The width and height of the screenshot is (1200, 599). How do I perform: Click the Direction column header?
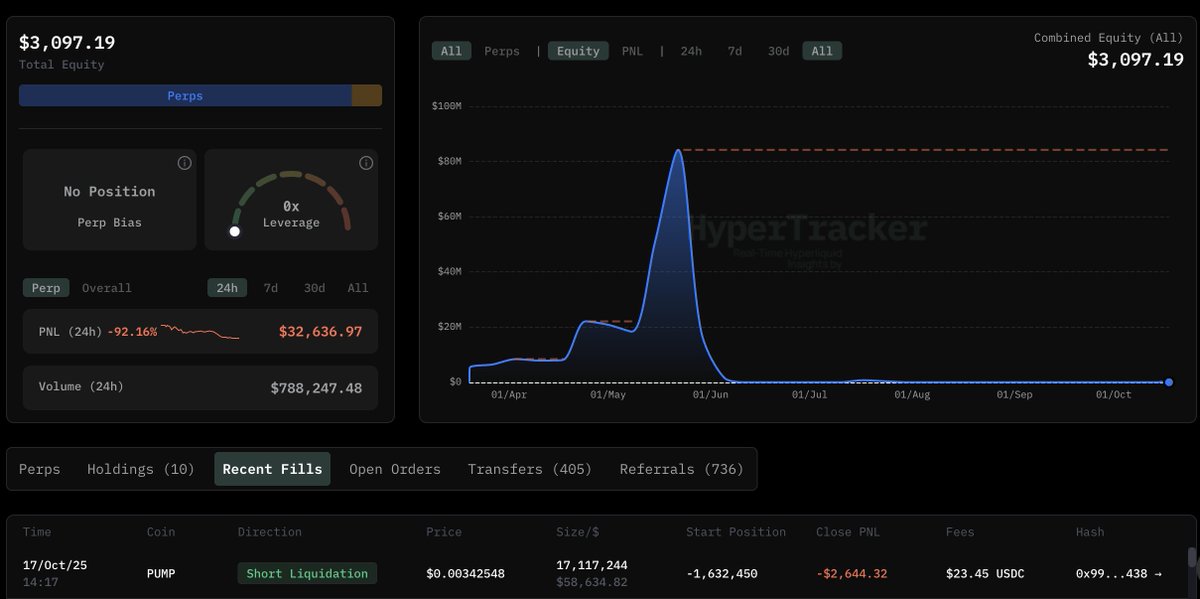269,532
